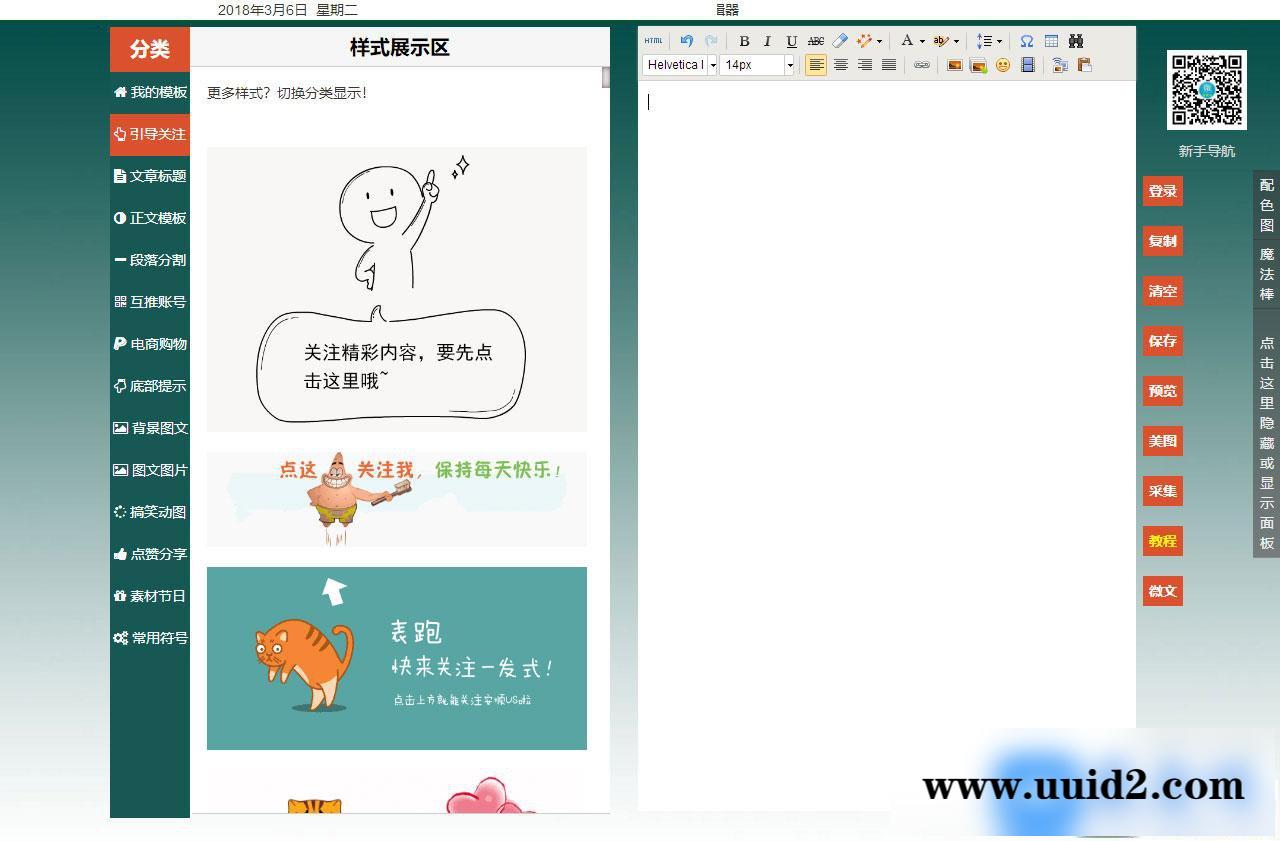The image size is (1280, 841).
Task: Select the orange cat 表跑 template thumbnail
Action: (x=396, y=657)
